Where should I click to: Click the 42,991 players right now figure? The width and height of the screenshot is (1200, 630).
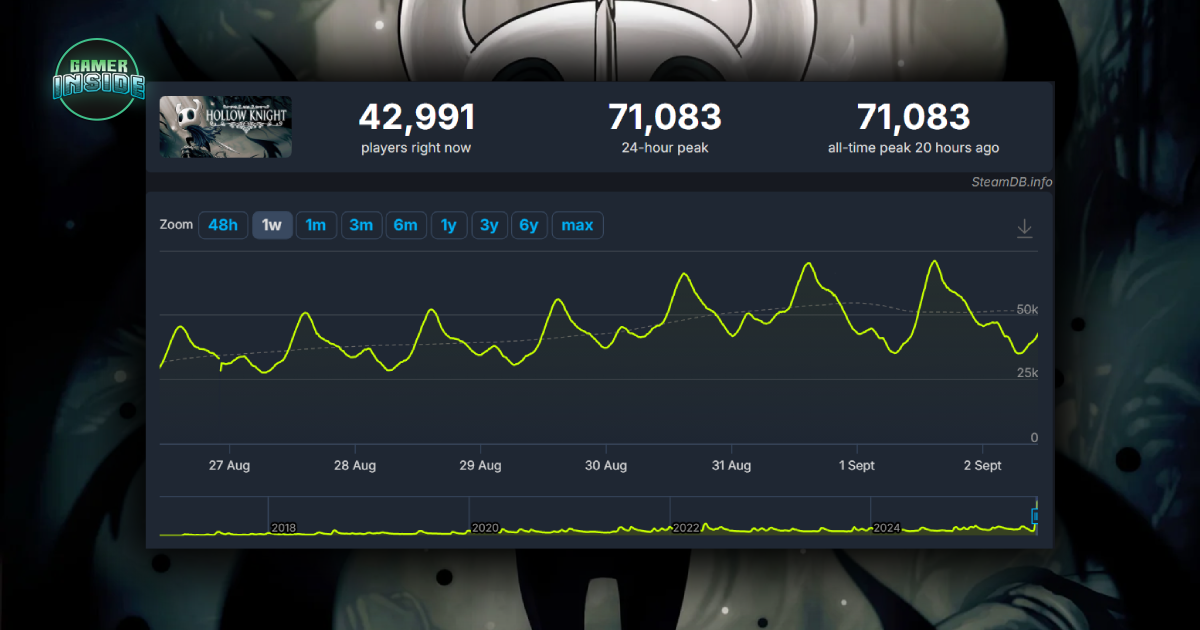point(417,117)
